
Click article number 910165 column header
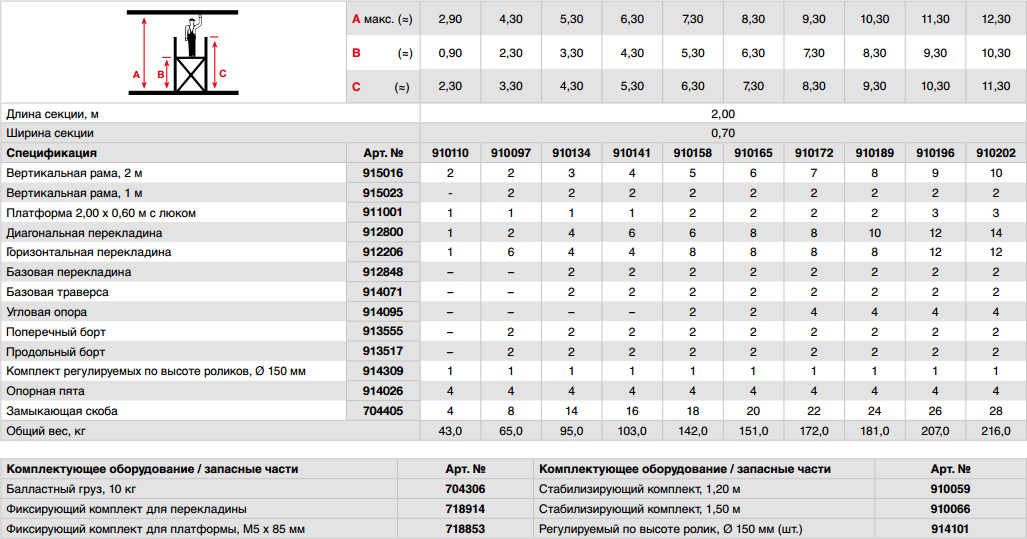753,153
